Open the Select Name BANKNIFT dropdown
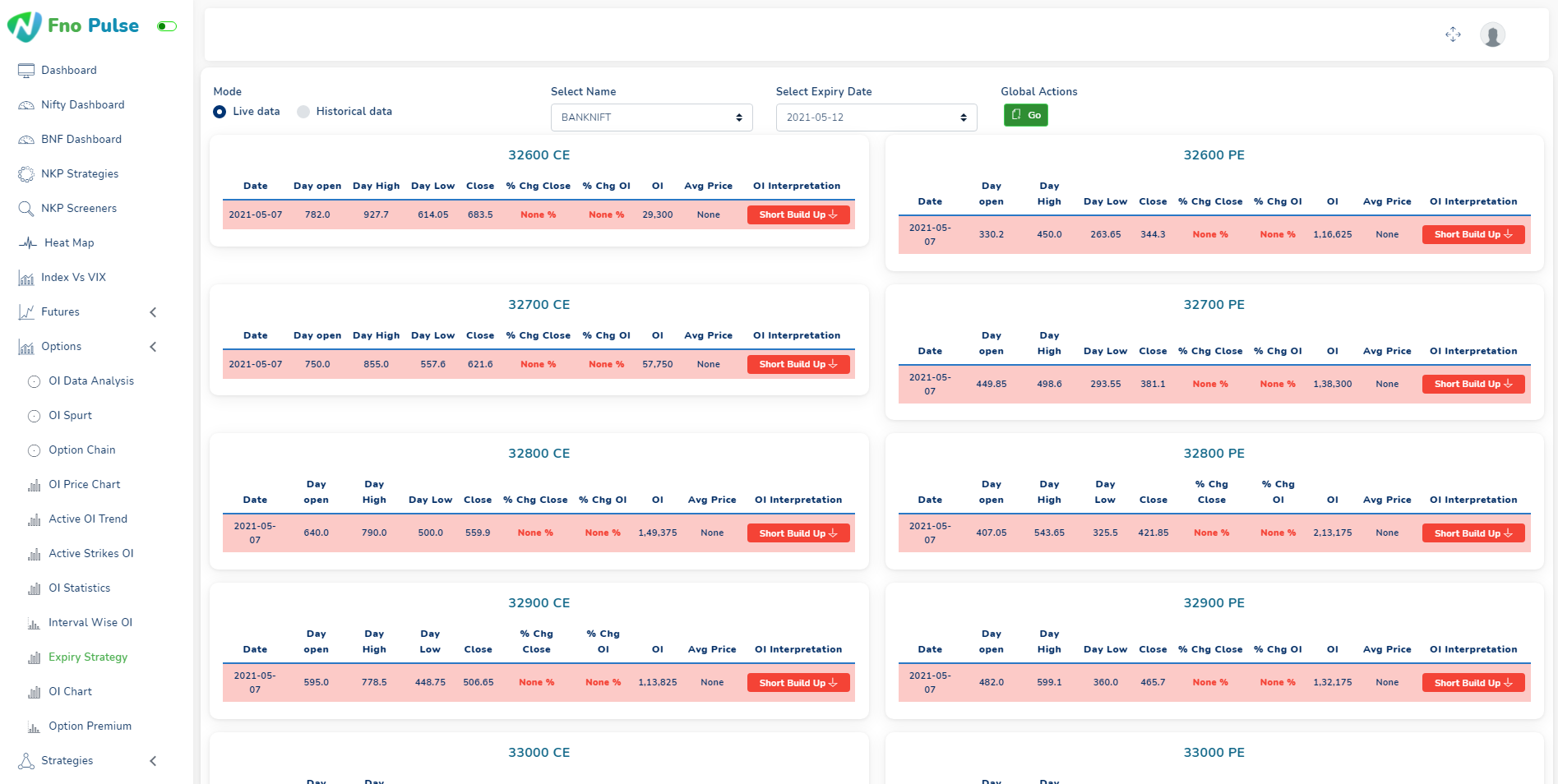Viewport: 1558px width, 784px height. [651, 118]
